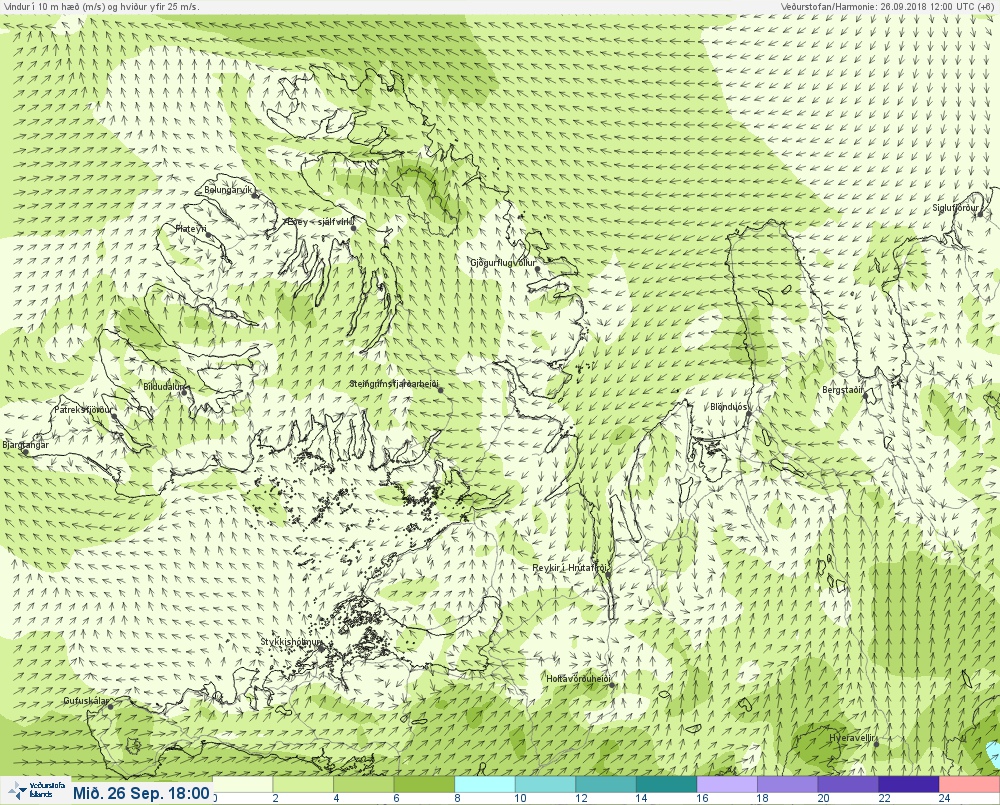Click the legend scale number 2
Screen dimensions: 1000x805
point(275,798)
